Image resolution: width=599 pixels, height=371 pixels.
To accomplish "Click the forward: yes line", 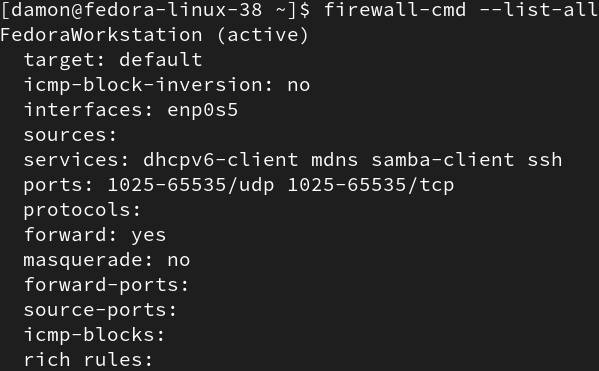I will [95, 235].
